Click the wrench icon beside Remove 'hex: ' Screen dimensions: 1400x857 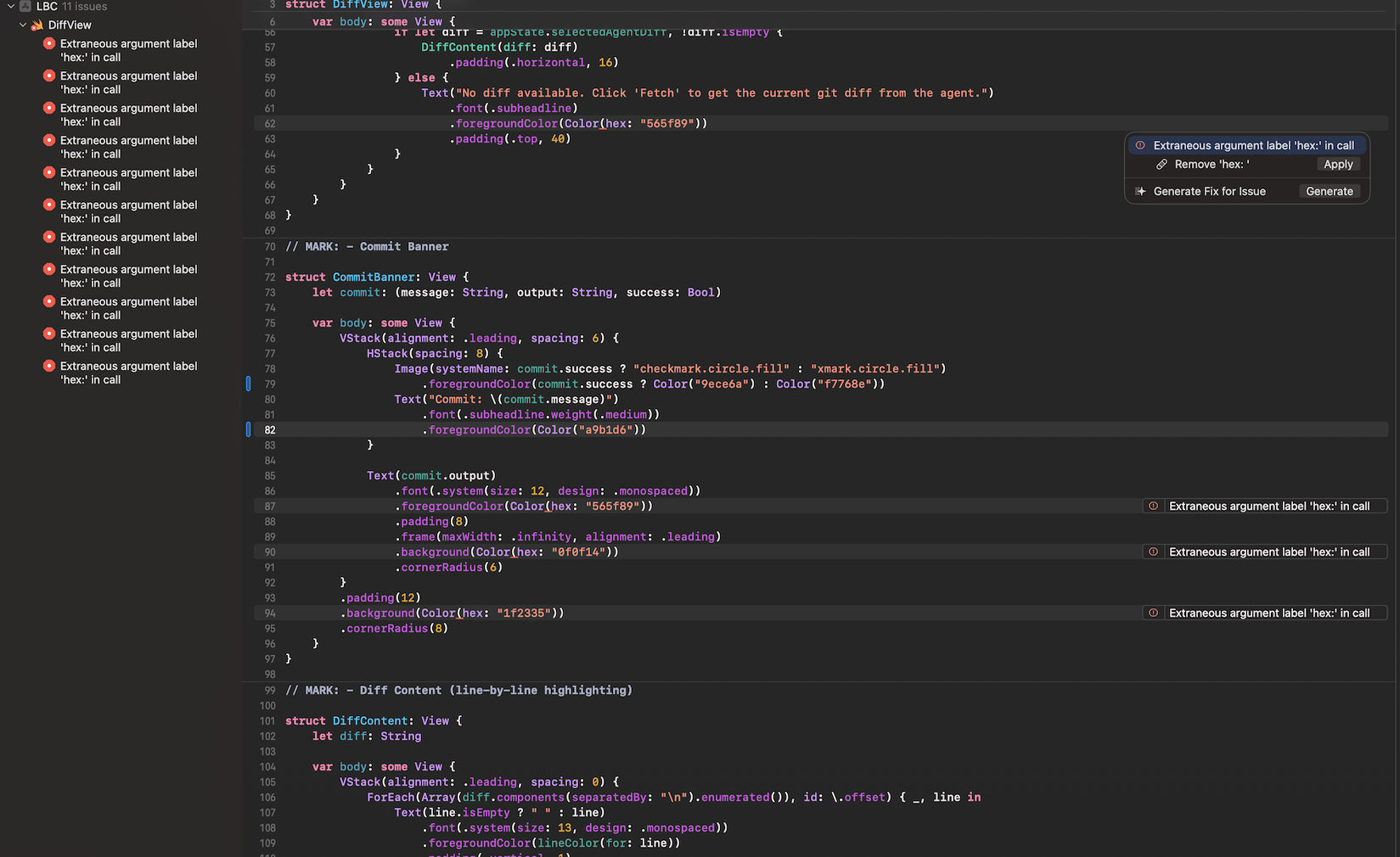(1161, 165)
